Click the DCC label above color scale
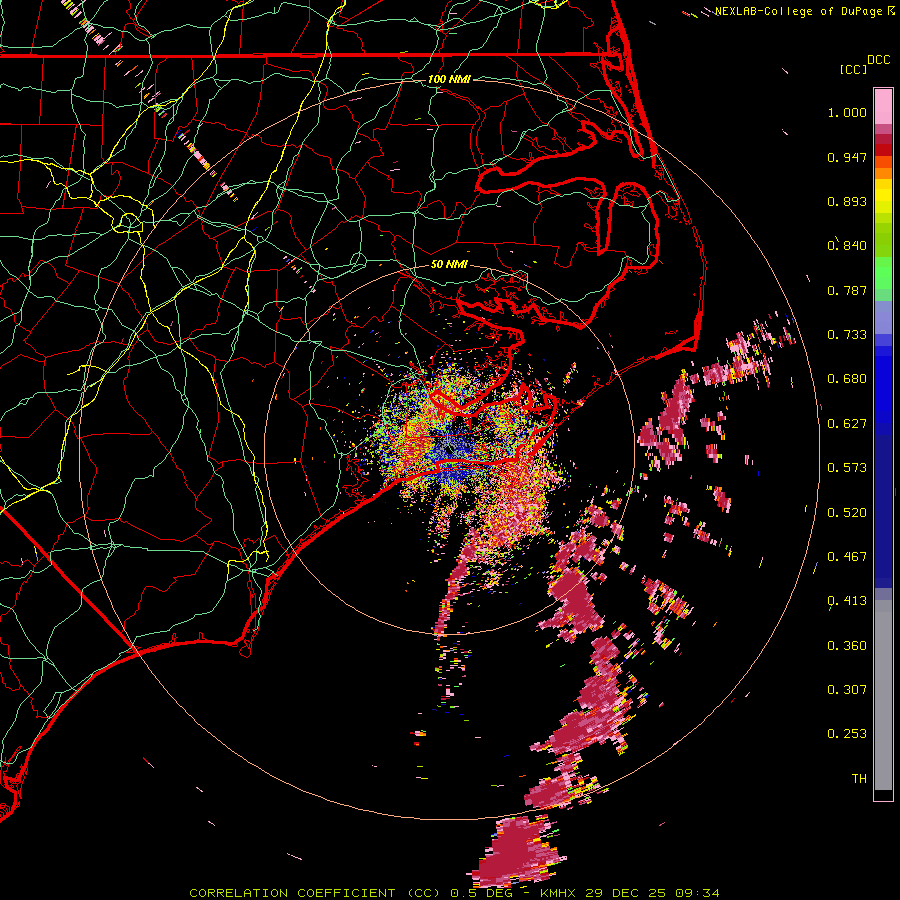900x900 pixels. (878, 60)
